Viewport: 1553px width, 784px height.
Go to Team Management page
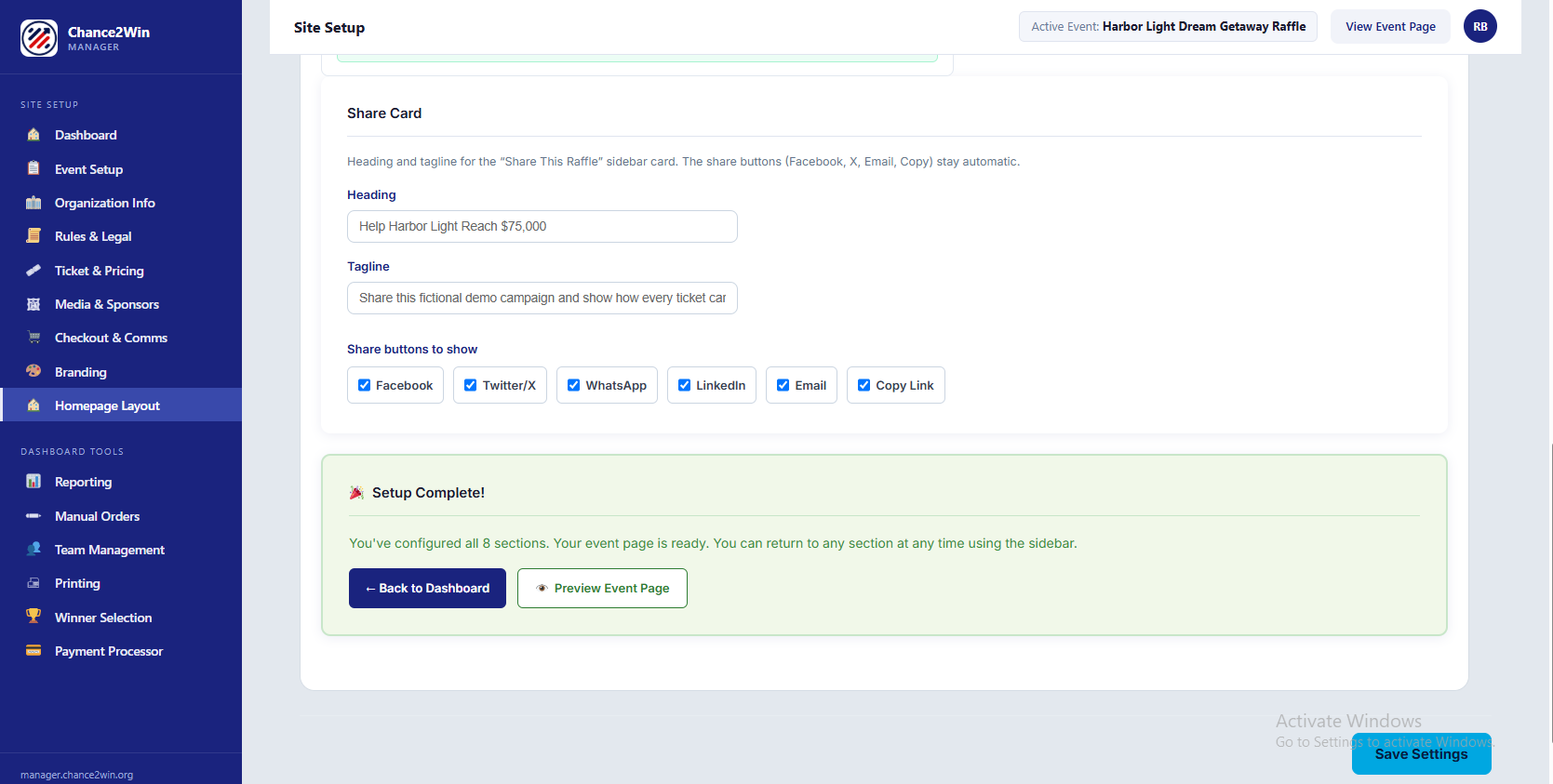pos(121,550)
